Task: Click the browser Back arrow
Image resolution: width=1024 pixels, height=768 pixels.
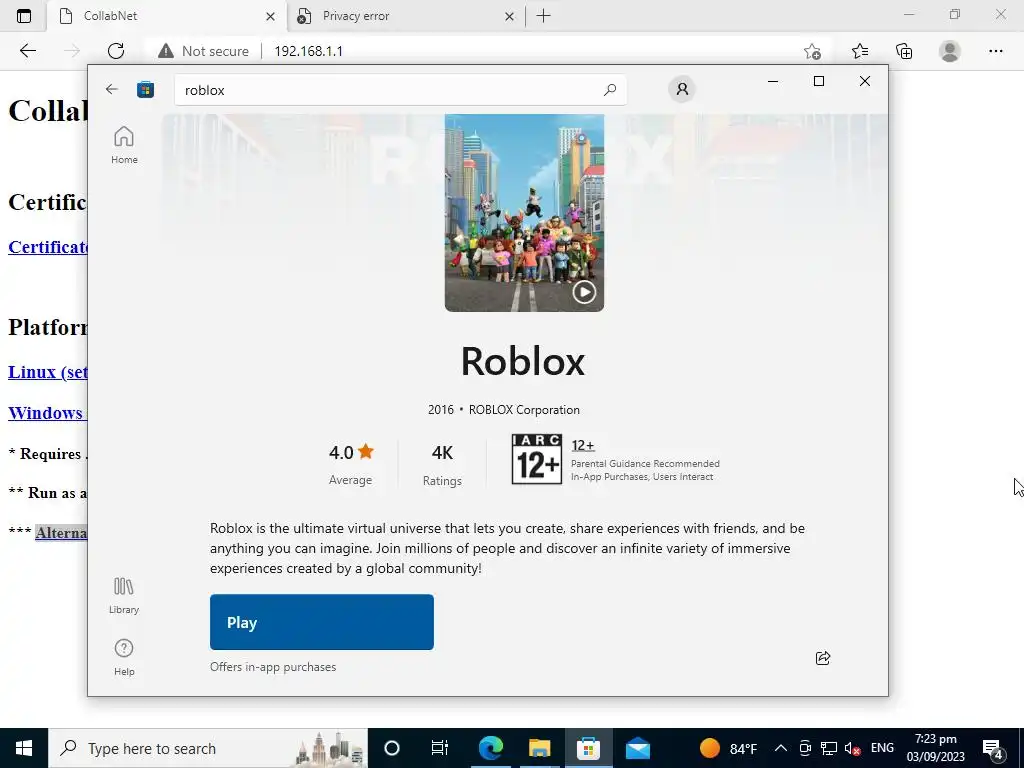Action: pos(27,51)
